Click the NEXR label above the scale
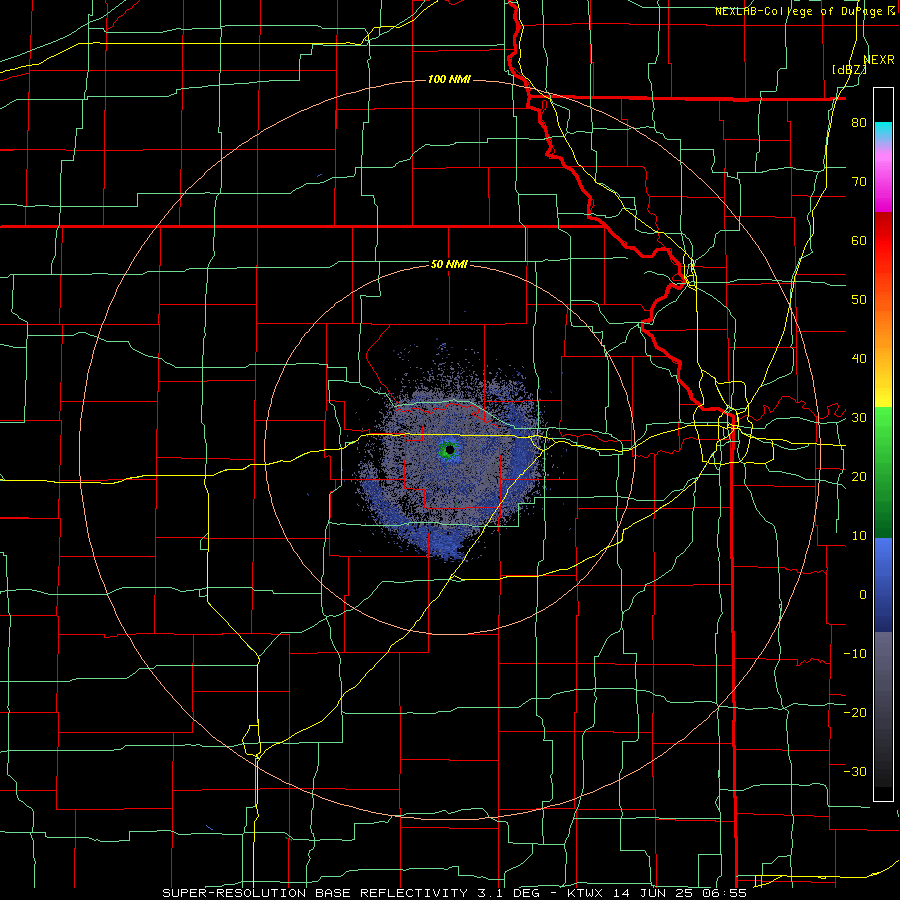Viewport: 900px width, 900px height. [x=879, y=60]
